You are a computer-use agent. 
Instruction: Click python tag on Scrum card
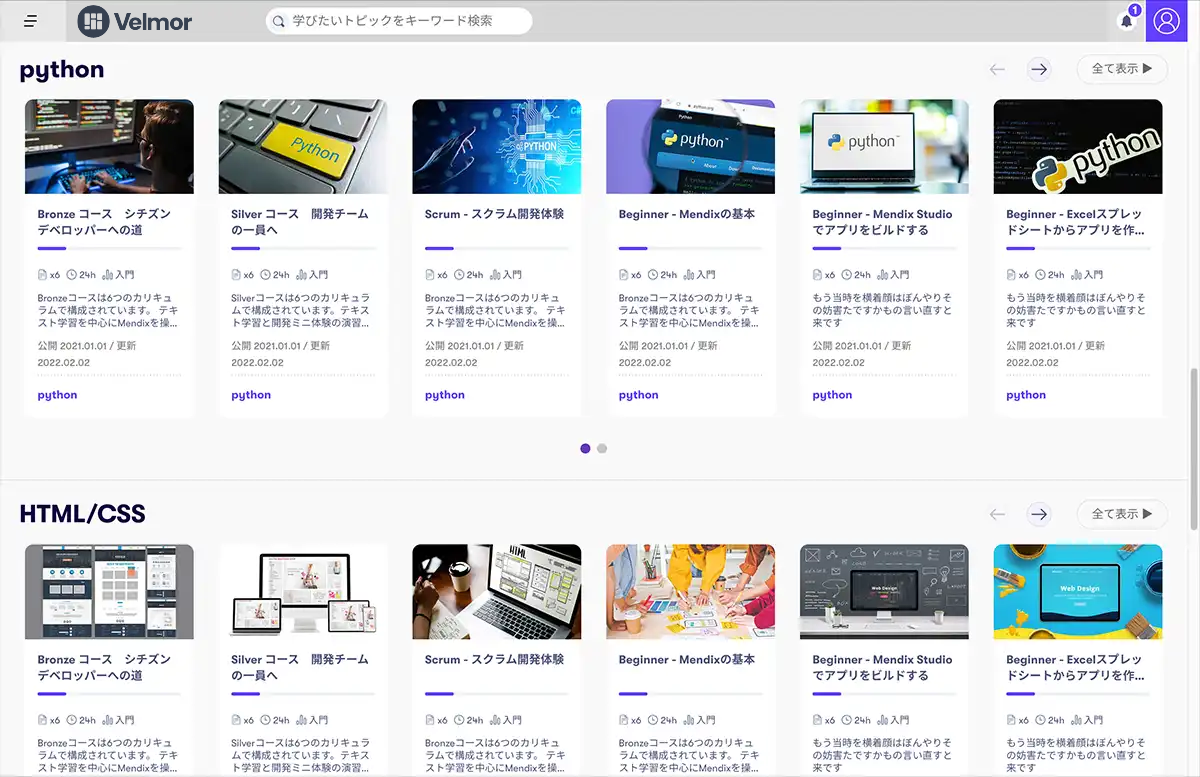(x=445, y=395)
